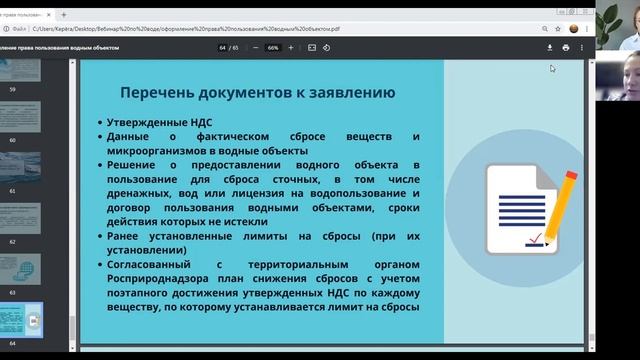Click the slide title 'Перечень документов к заявлению'
The height and width of the screenshot is (360, 640).
(258, 93)
